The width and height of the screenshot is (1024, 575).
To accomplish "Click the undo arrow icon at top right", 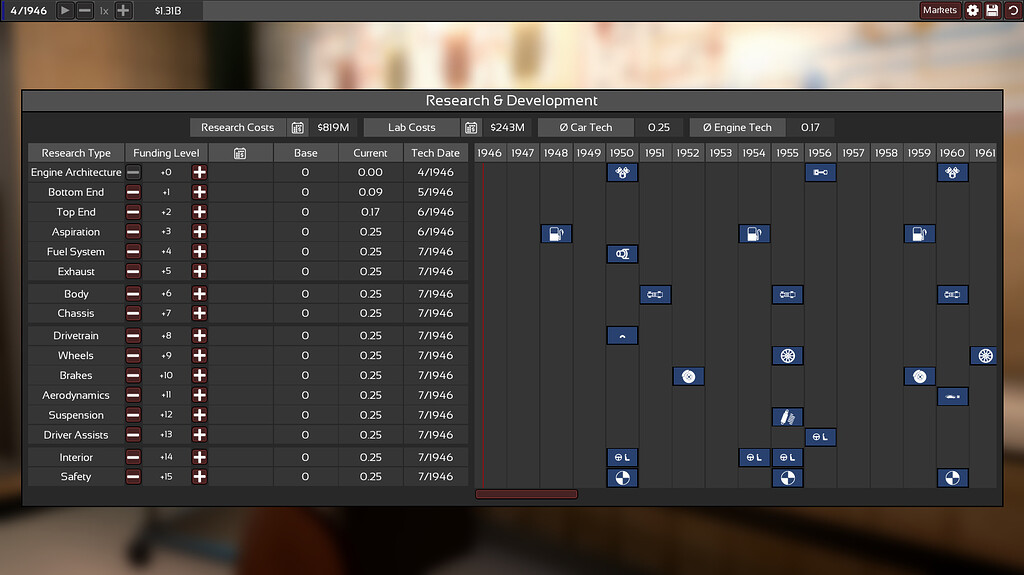I will pos(1013,10).
